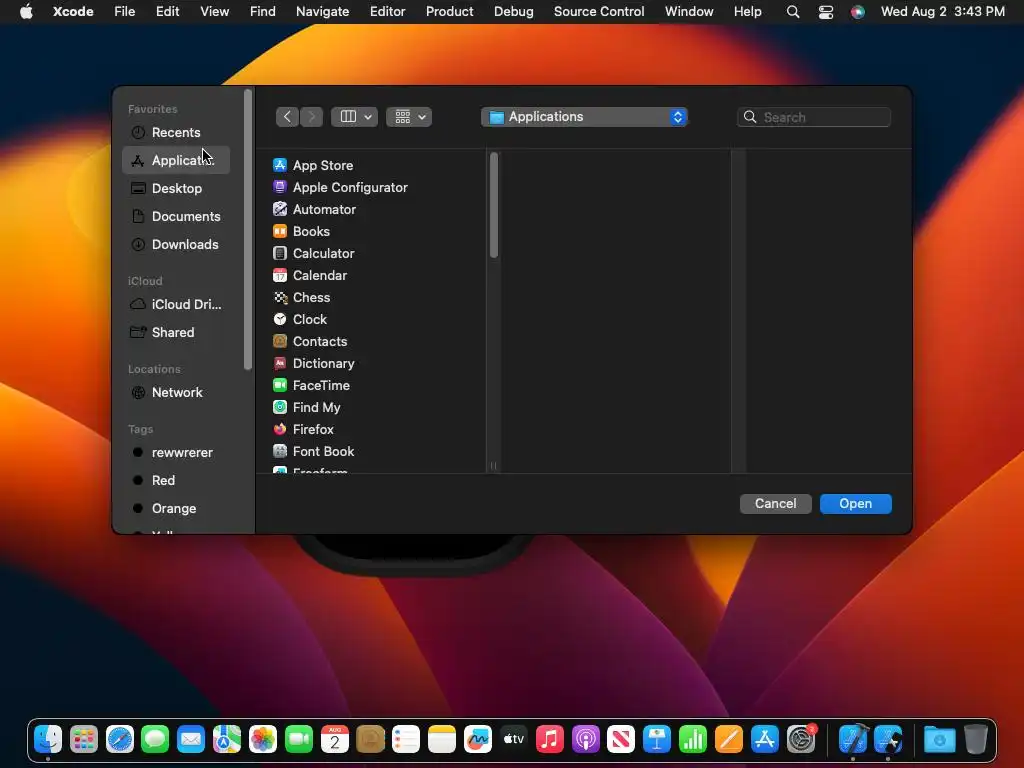Open Applications in the sidebar favorites
Image resolution: width=1024 pixels, height=768 pixels.
coord(176,160)
